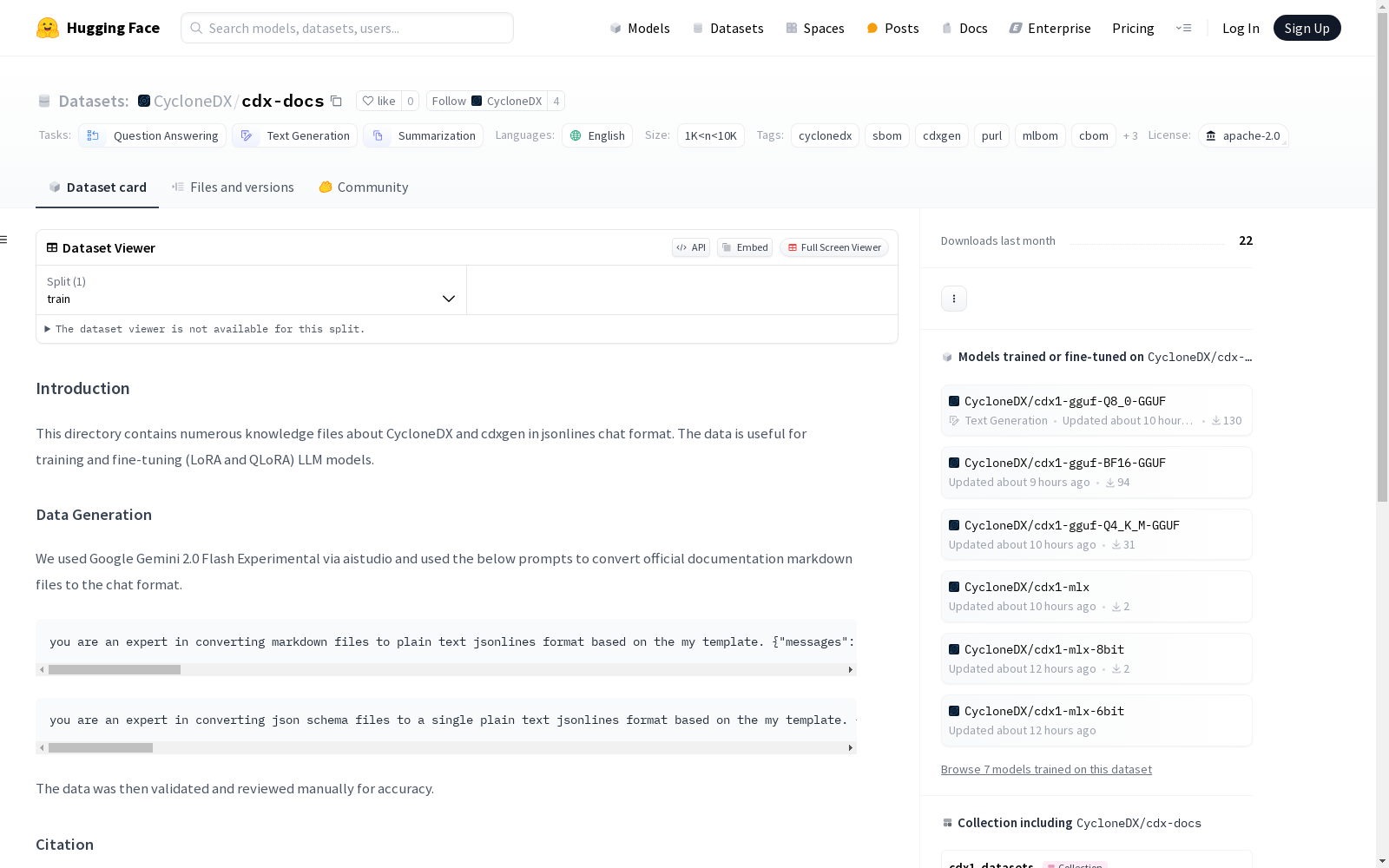This screenshot has height=868, width=1389.
Task: Open the API button in Dataset Viewer
Action: [x=691, y=247]
